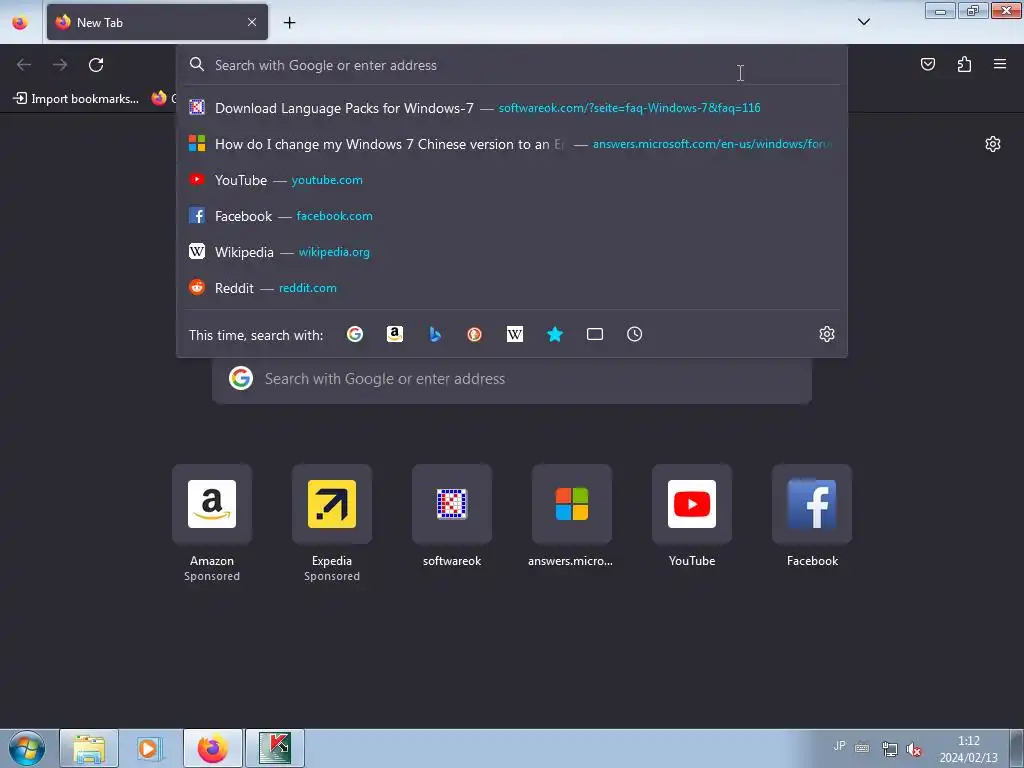Select the Facebook suggestion facebook.com

coord(511,216)
